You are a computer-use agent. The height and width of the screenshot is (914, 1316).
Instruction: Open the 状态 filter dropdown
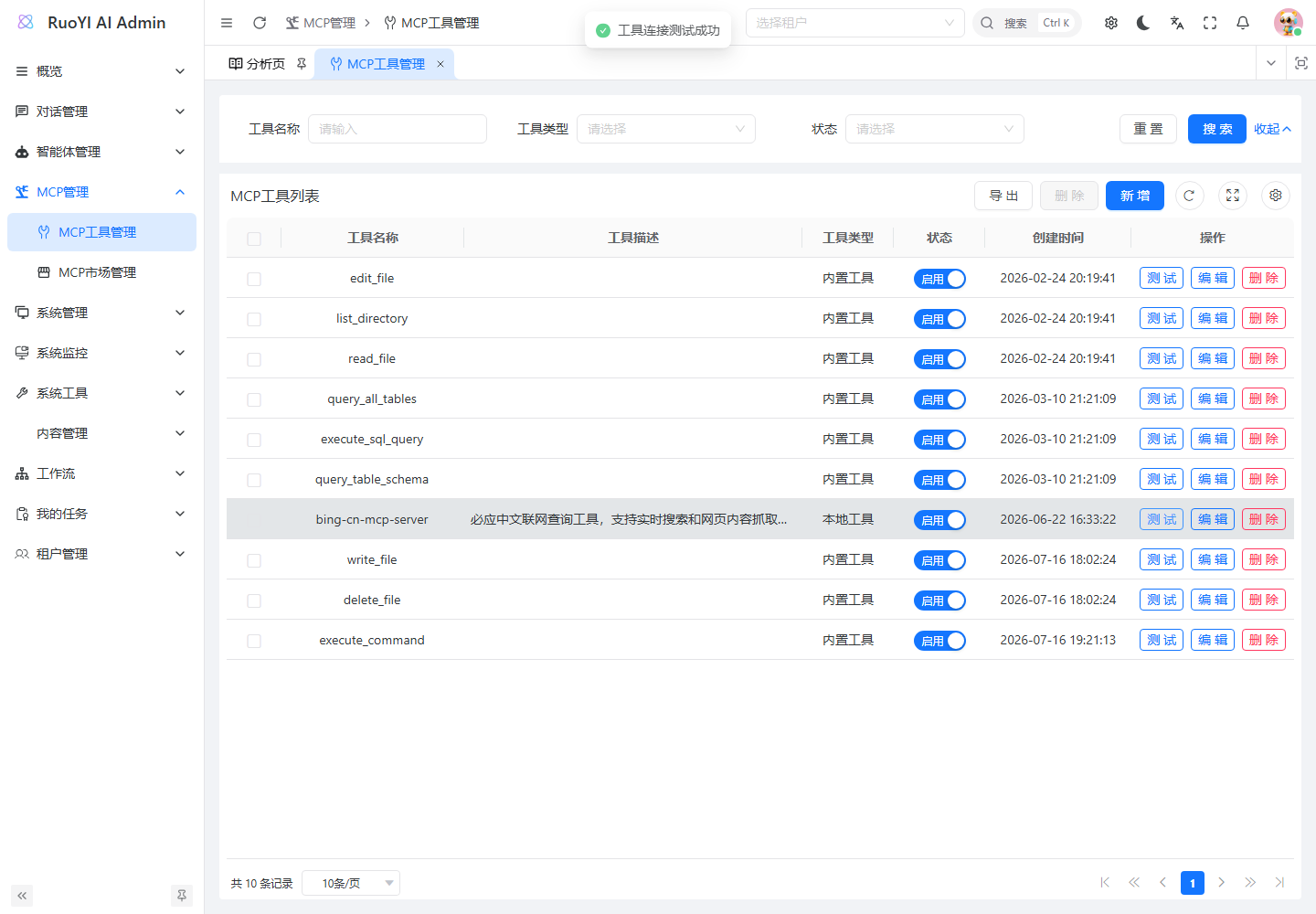pyautogui.click(x=935, y=129)
